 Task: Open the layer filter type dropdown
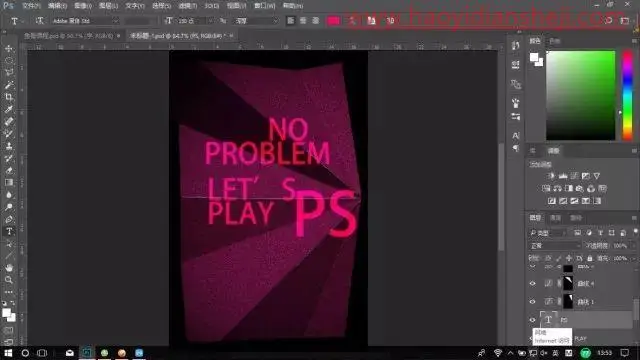pyautogui.click(x=548, y=233)
